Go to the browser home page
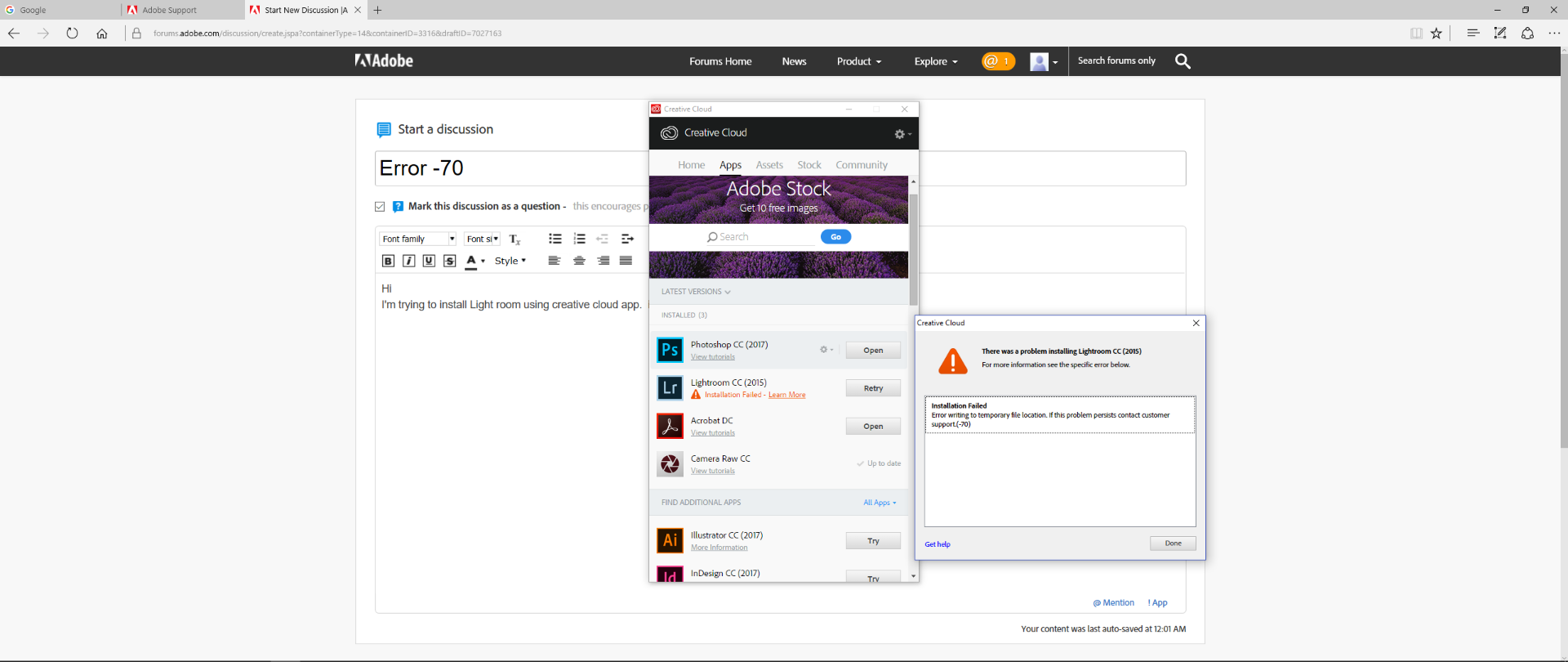Image resolution: width=1568 pixels, height=662 pixels. pos(101,34)
